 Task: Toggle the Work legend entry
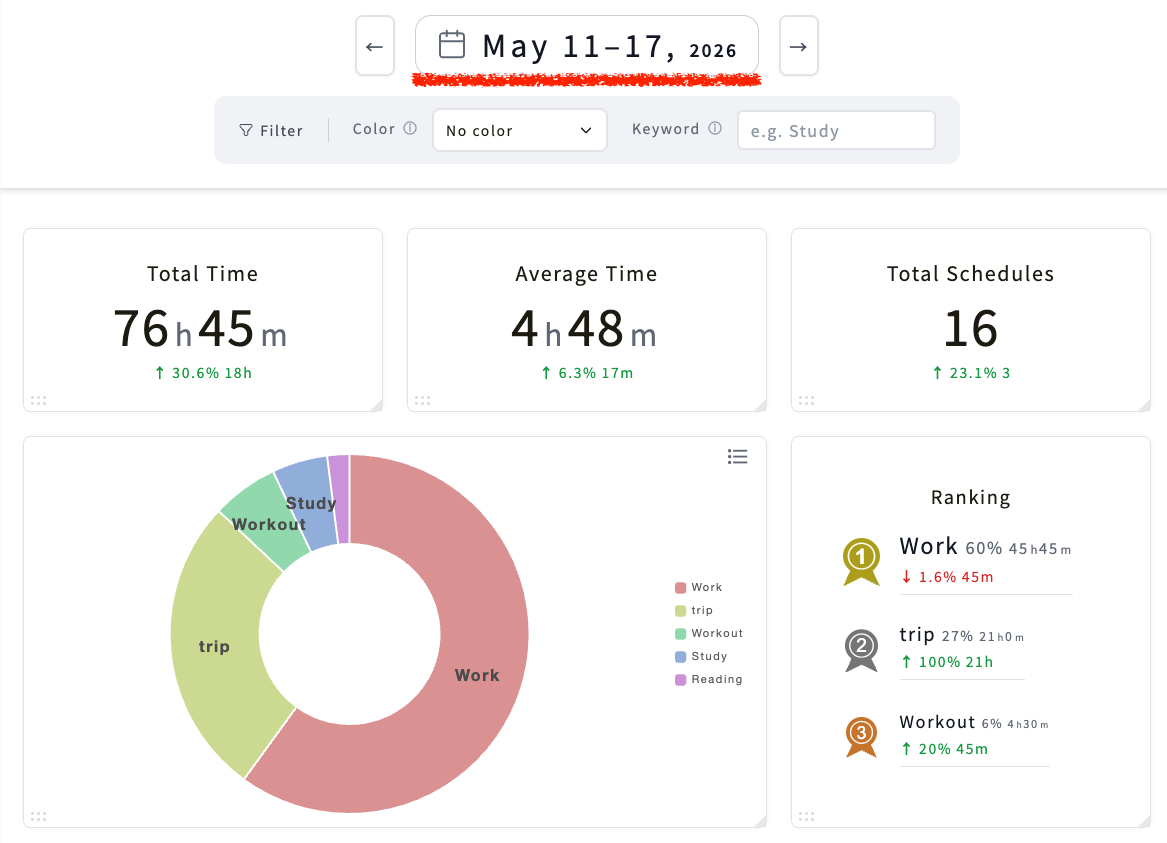[698, 587]
